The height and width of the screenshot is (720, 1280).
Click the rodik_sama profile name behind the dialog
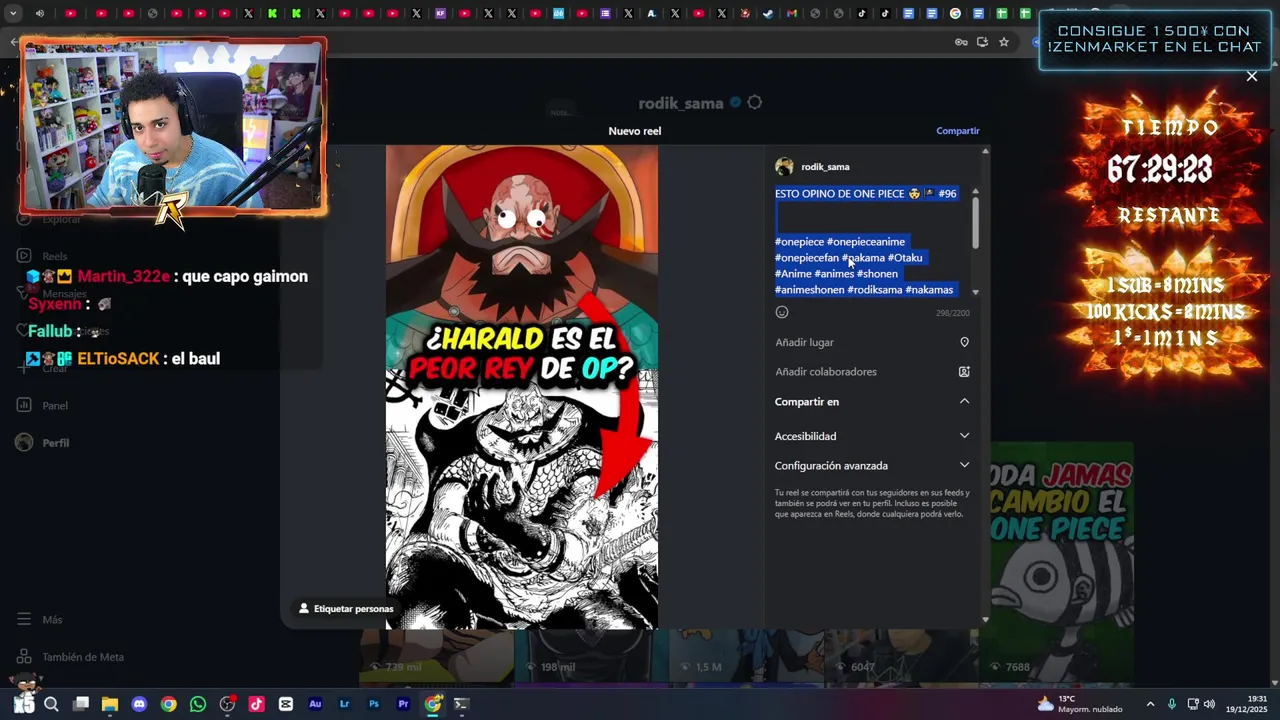point(681,103)
